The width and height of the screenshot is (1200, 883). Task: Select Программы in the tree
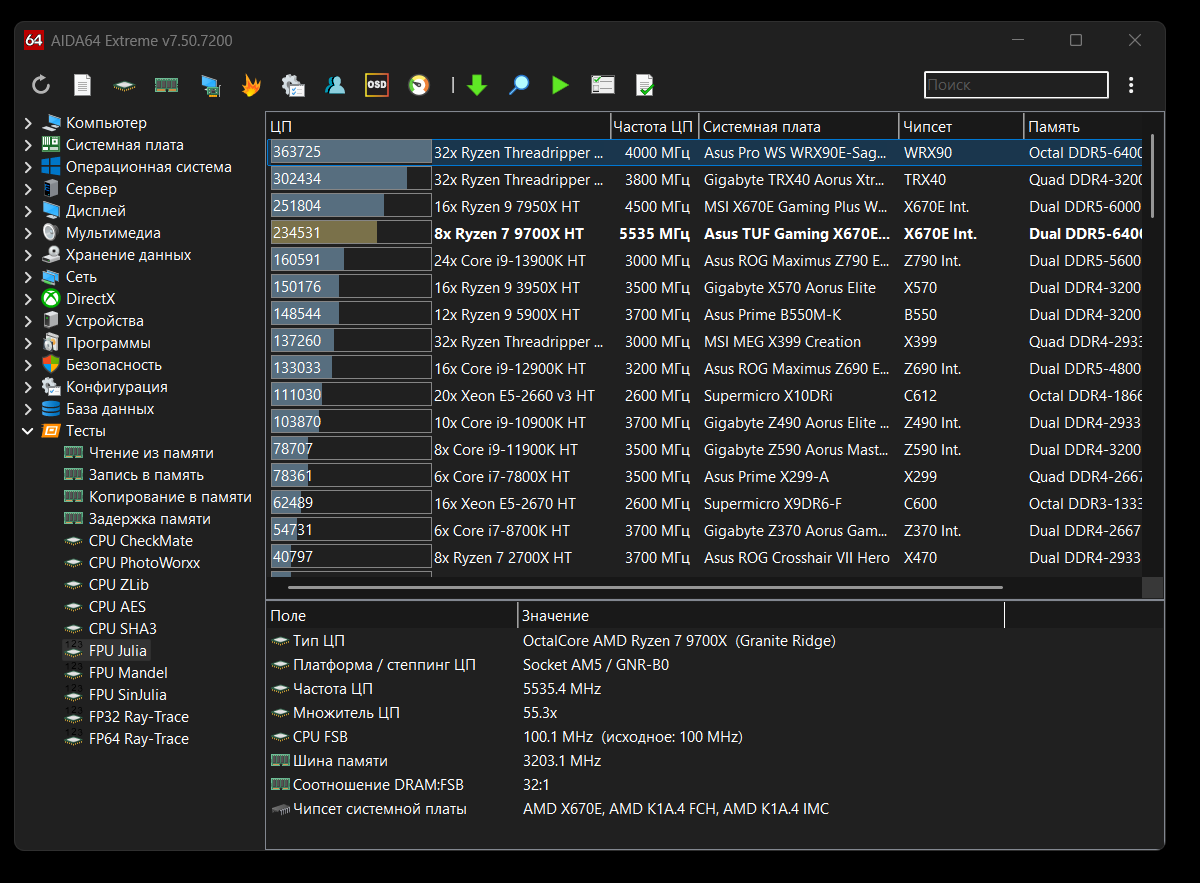pyautogui.click(x=108, y=343)
